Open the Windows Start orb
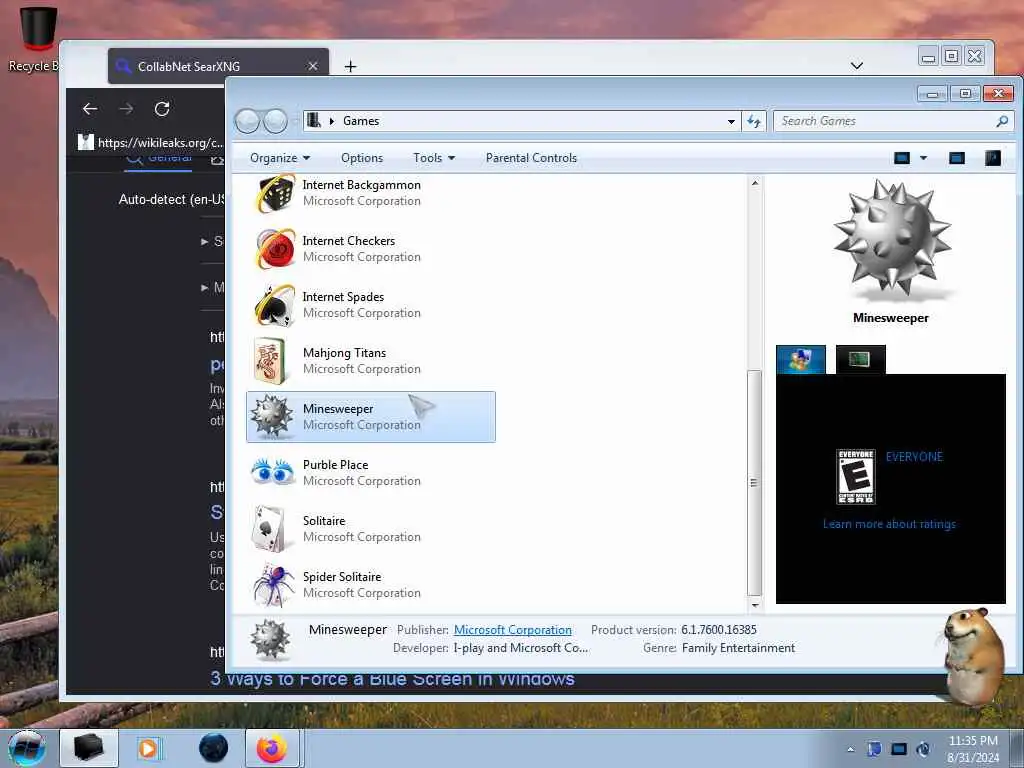This screenshot has height=768, width=1024. (27, 748)
